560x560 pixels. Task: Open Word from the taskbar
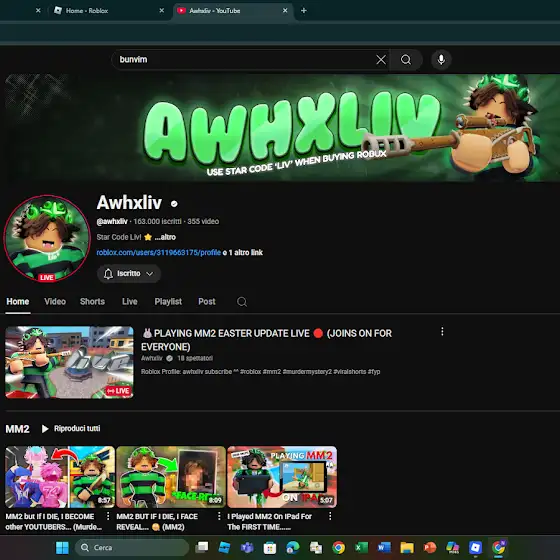(x=384, y=548)
